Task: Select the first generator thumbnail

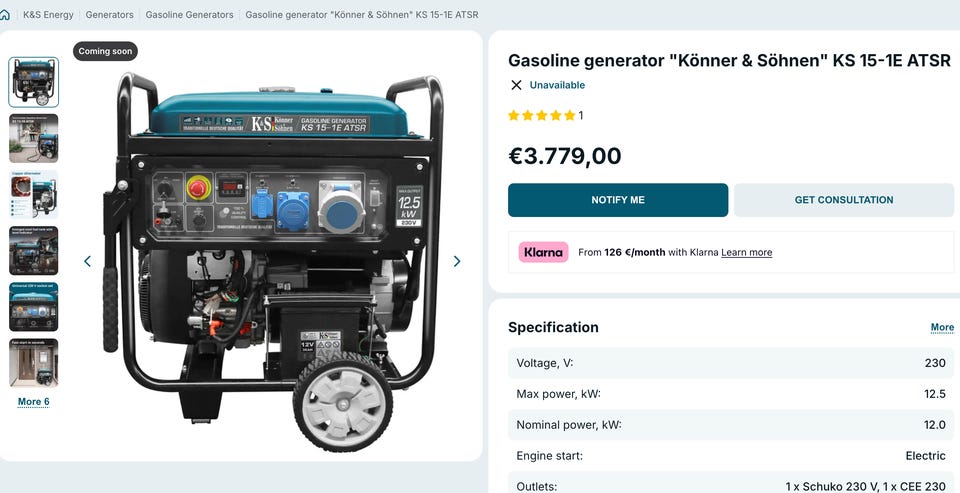Action: (34, 82)
